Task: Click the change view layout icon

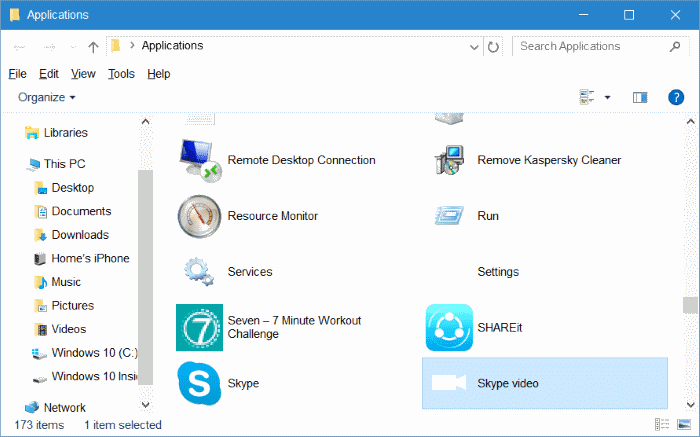Action: tap(587, 97)
